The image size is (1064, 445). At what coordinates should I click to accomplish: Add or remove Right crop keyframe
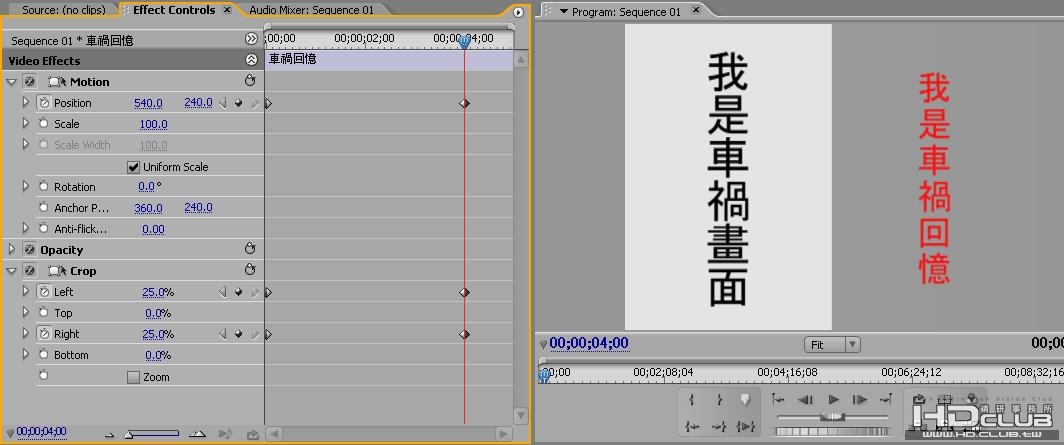click(x=239, y=334)
